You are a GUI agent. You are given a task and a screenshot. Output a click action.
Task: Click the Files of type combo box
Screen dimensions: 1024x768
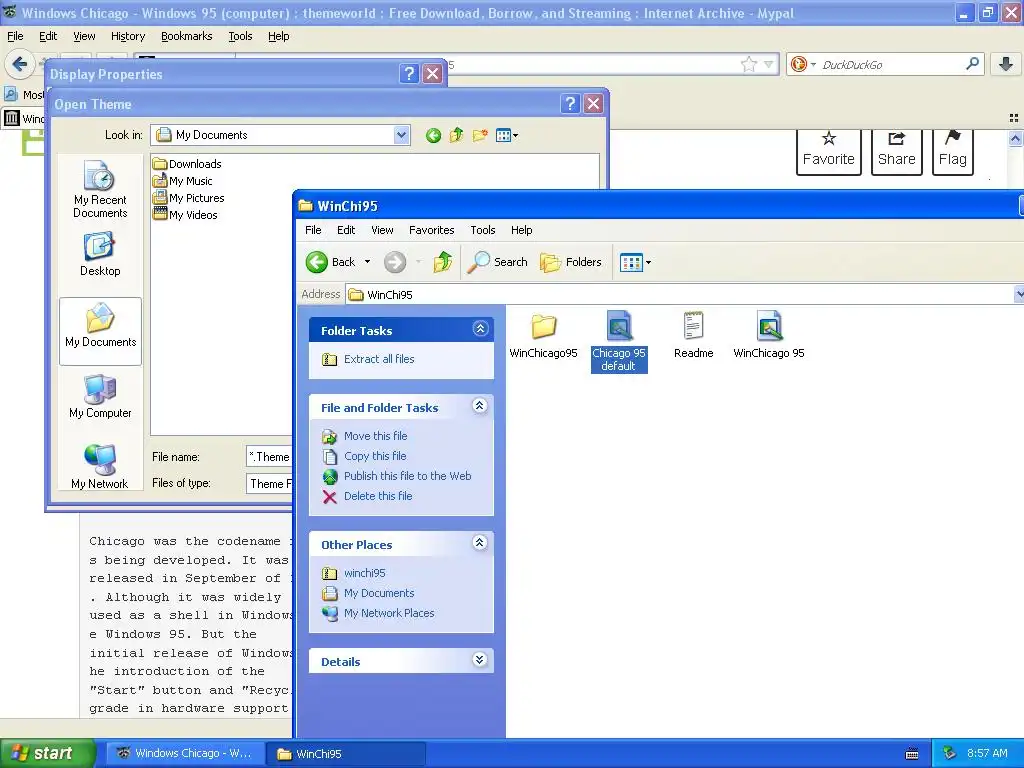(269, 484)
